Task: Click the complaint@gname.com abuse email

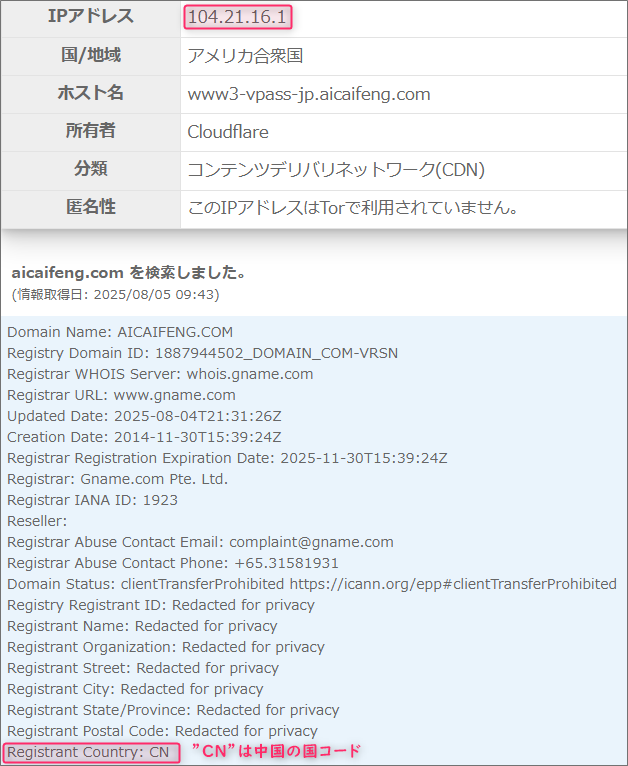Action: pos(311,542)
